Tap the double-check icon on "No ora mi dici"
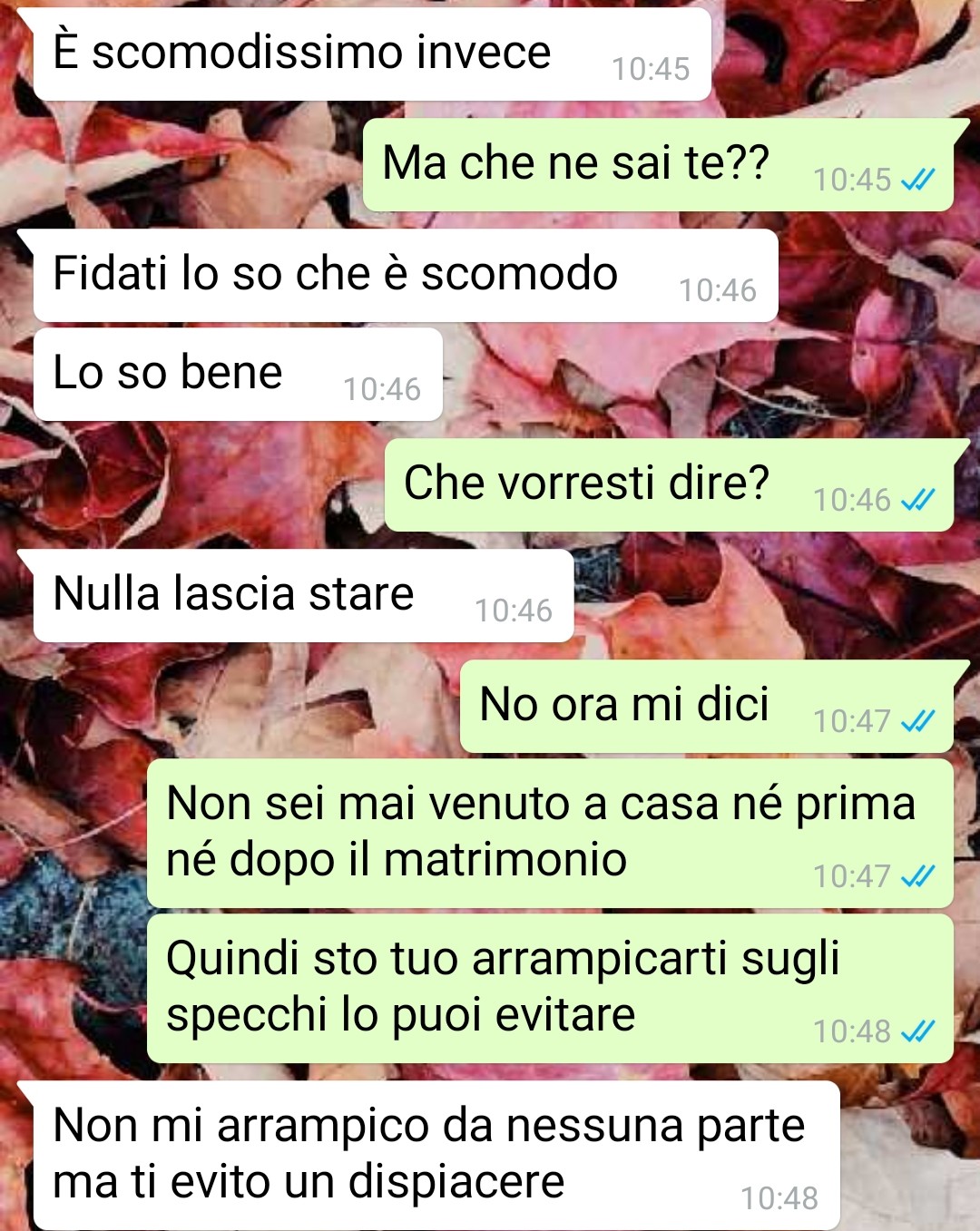This screenshot has width=980, height=1231. pyautogui.click(x=917, y=721)
